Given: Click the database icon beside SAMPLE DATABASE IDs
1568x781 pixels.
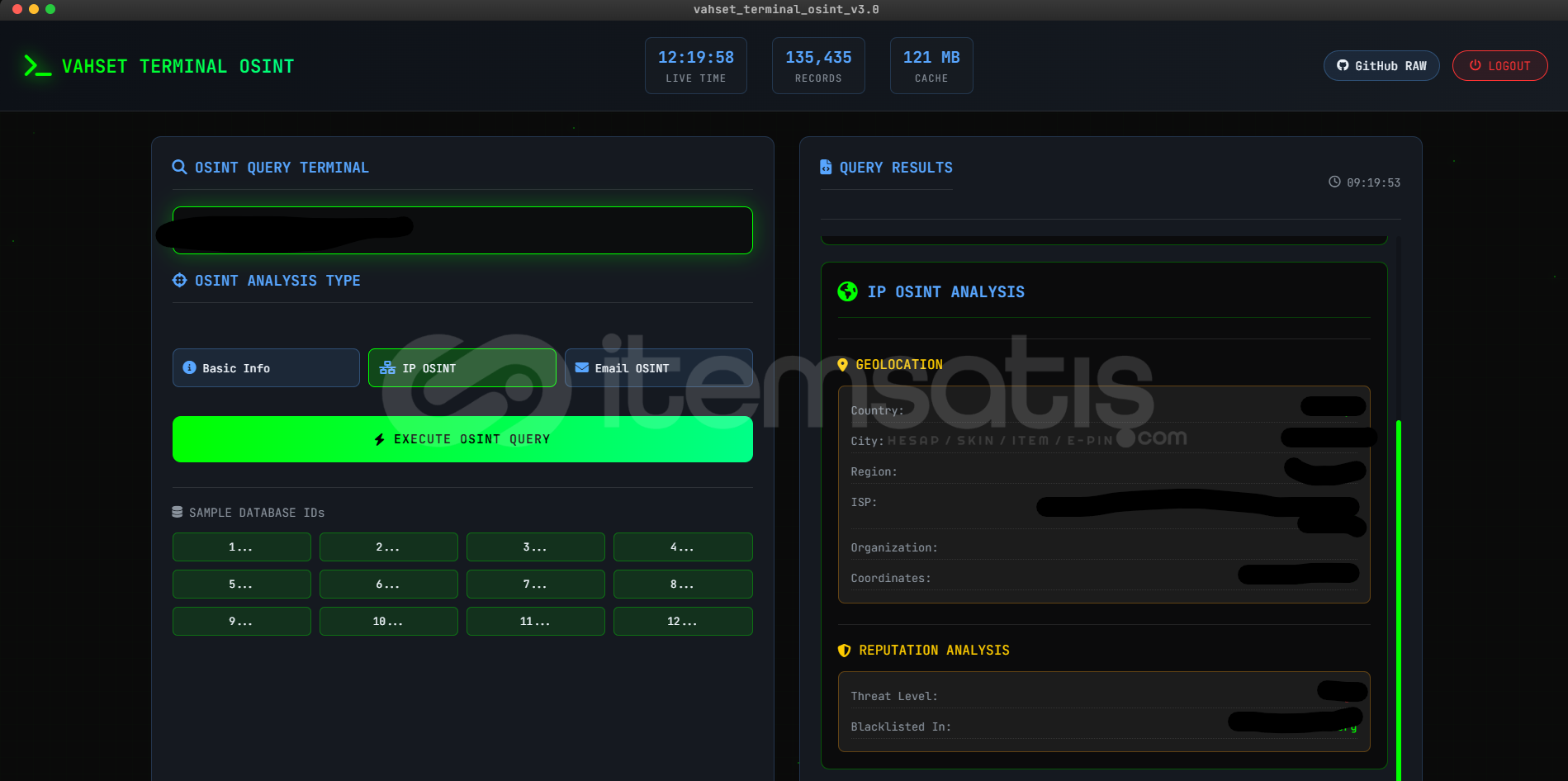Looking at the screenshot, I should 177,512.
